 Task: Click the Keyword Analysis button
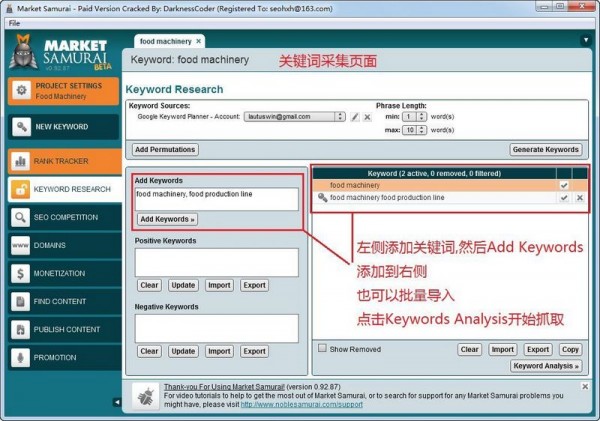pos(546,366)
